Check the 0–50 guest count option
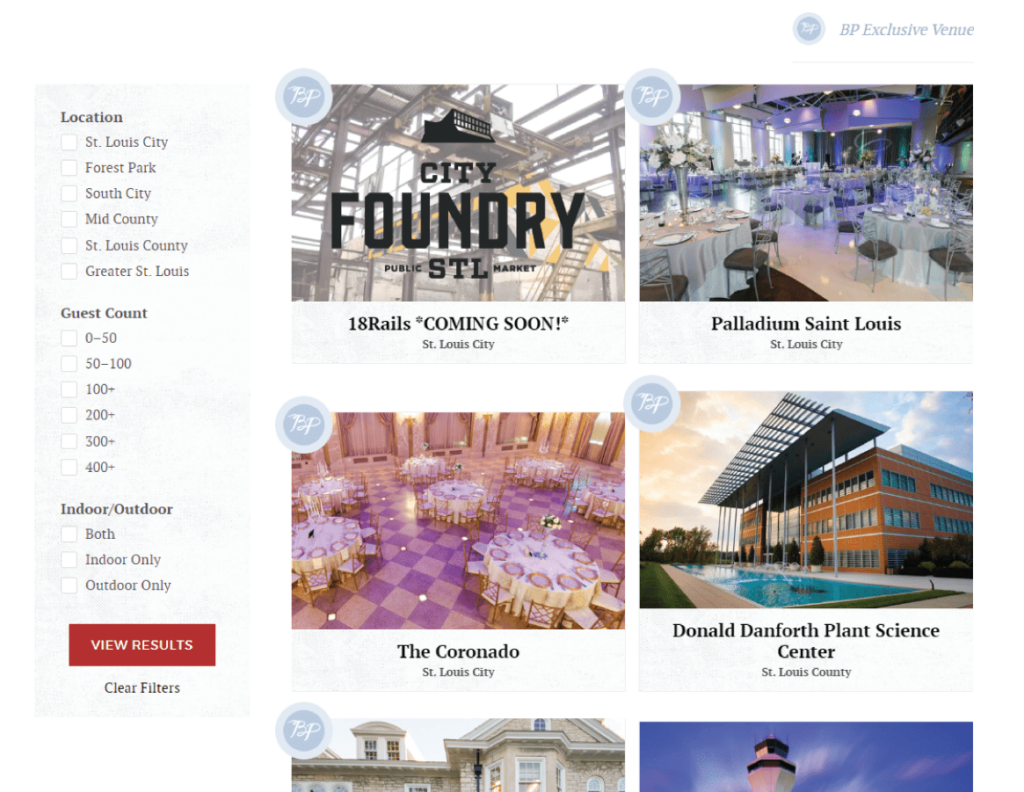Image resolution: width=1024 pixels, height=792 pixels. [69, 338]
